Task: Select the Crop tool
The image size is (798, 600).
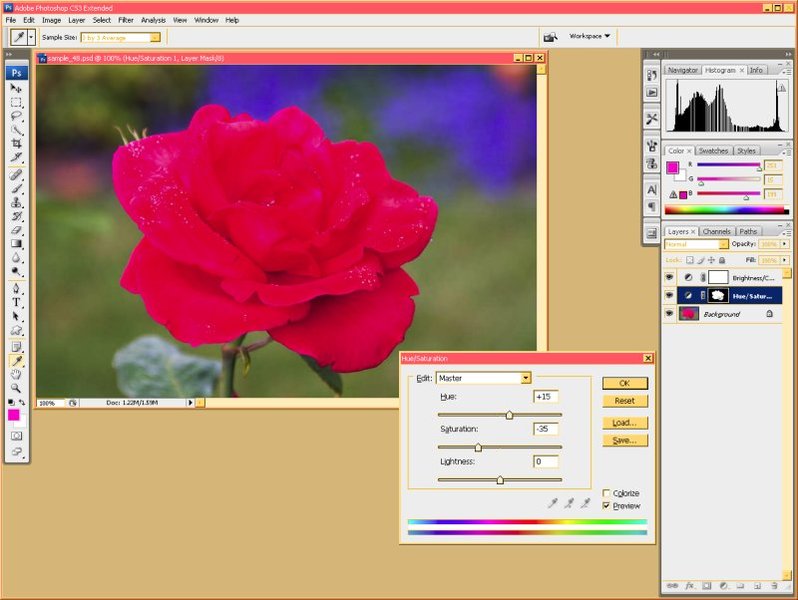Action: click(x=16, y=143)
